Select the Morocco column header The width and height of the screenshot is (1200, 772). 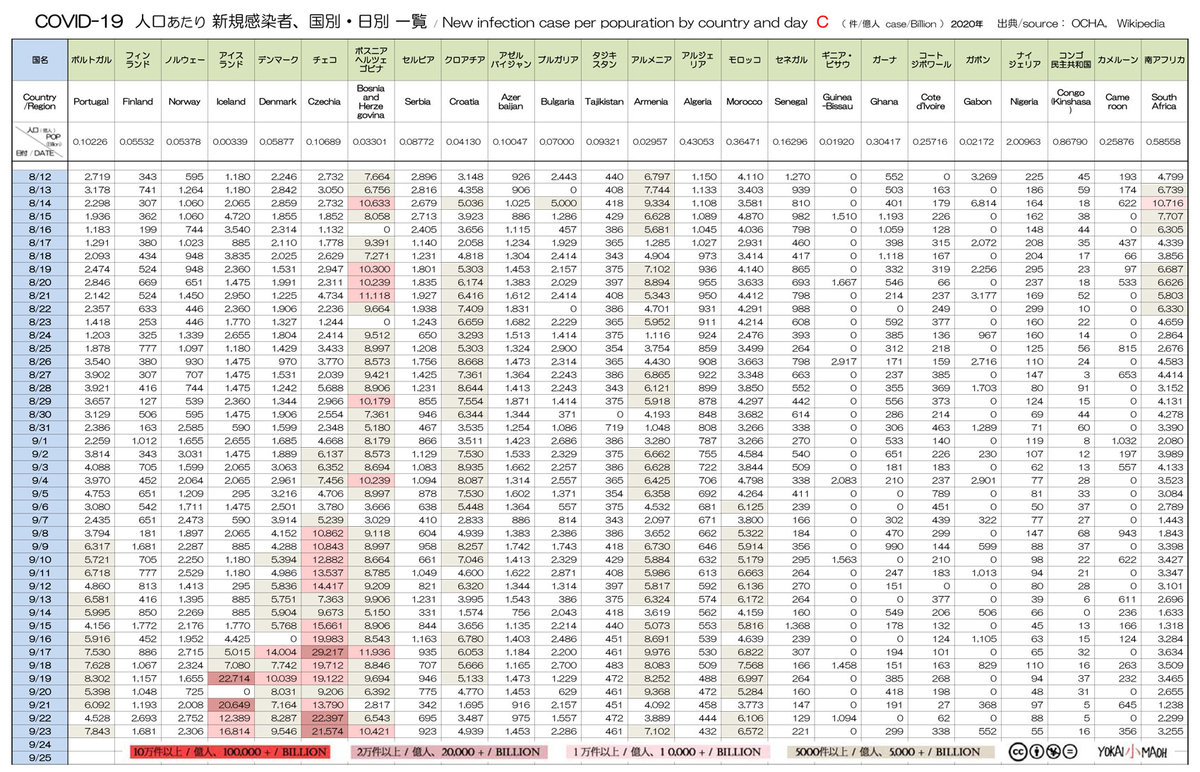coord(744,101)
